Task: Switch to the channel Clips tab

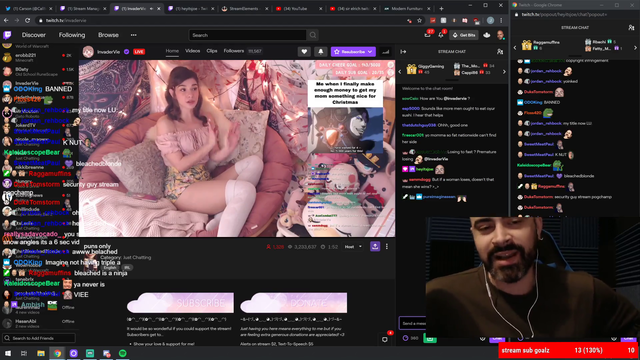Action: point(211,51)
